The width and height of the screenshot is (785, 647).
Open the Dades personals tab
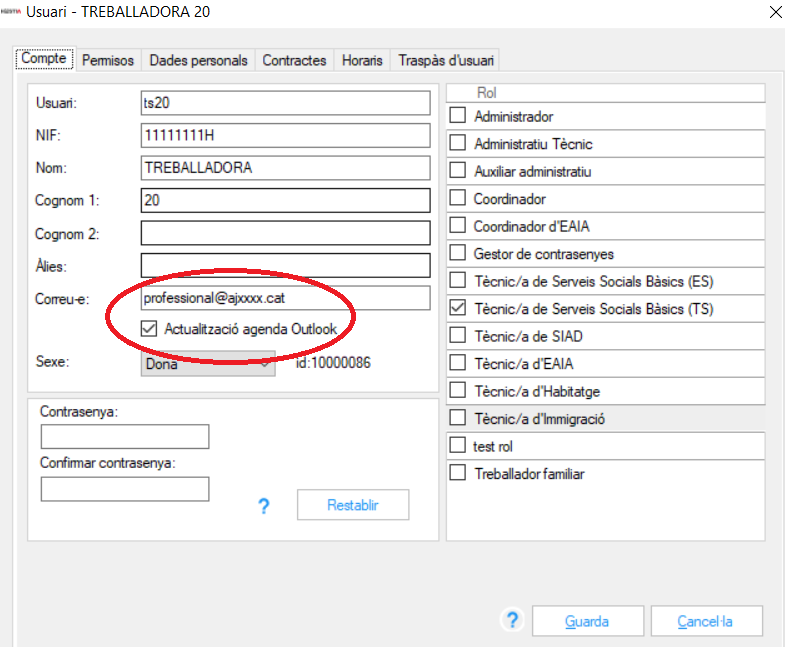click(198, 60)
